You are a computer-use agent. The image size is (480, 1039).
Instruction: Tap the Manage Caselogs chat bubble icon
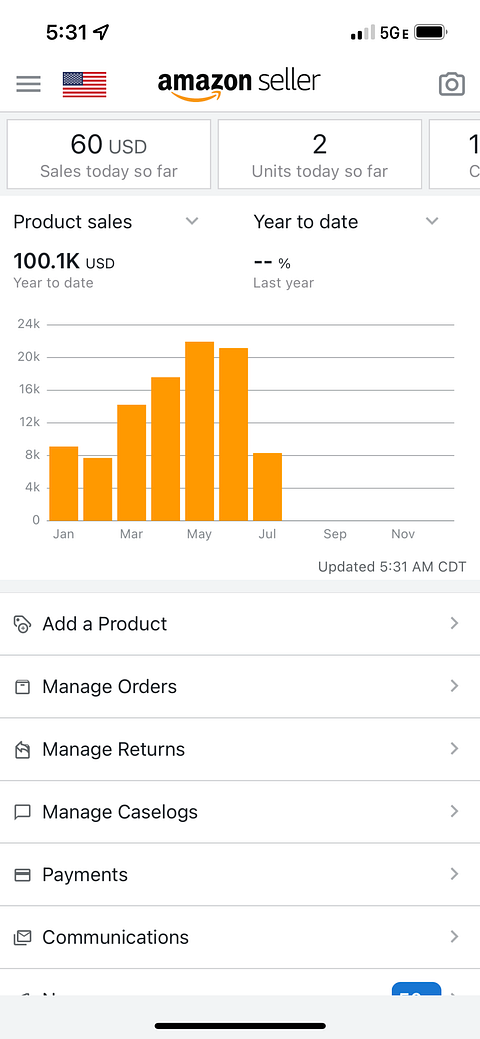click(x=23, y=812)
